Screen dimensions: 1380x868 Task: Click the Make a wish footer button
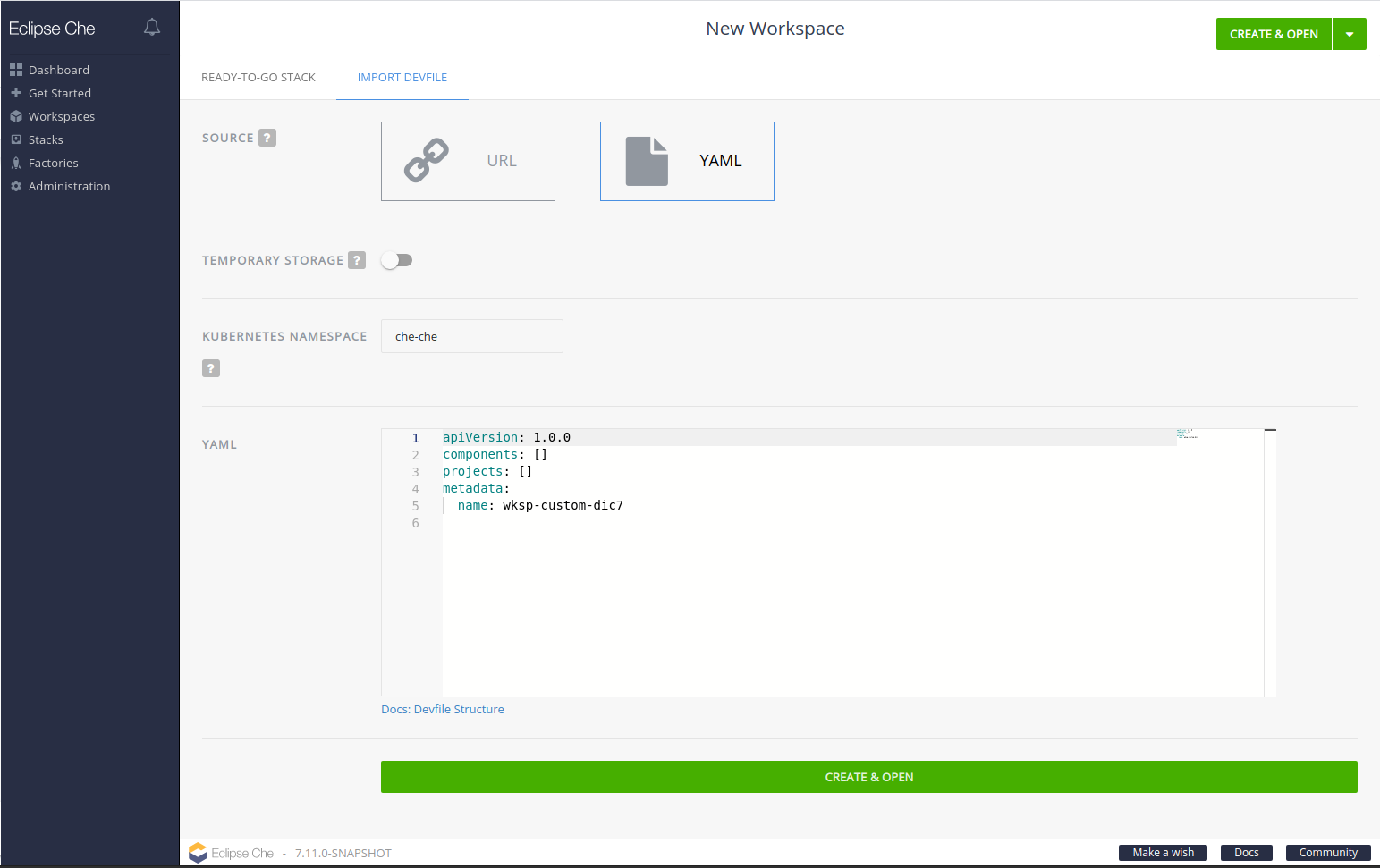[x=1162, y=852]
